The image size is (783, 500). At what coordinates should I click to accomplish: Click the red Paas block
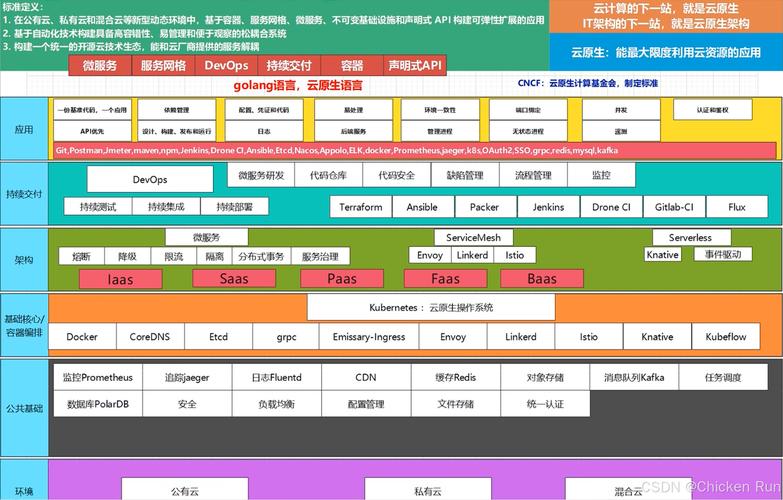(x=342, y=279)
